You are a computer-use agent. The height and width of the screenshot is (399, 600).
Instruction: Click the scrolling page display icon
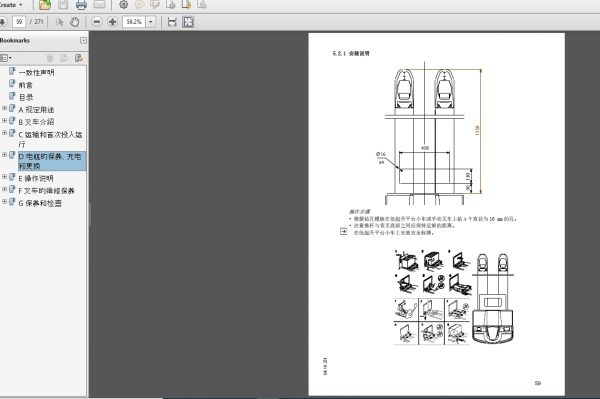[x=172, y=22]
